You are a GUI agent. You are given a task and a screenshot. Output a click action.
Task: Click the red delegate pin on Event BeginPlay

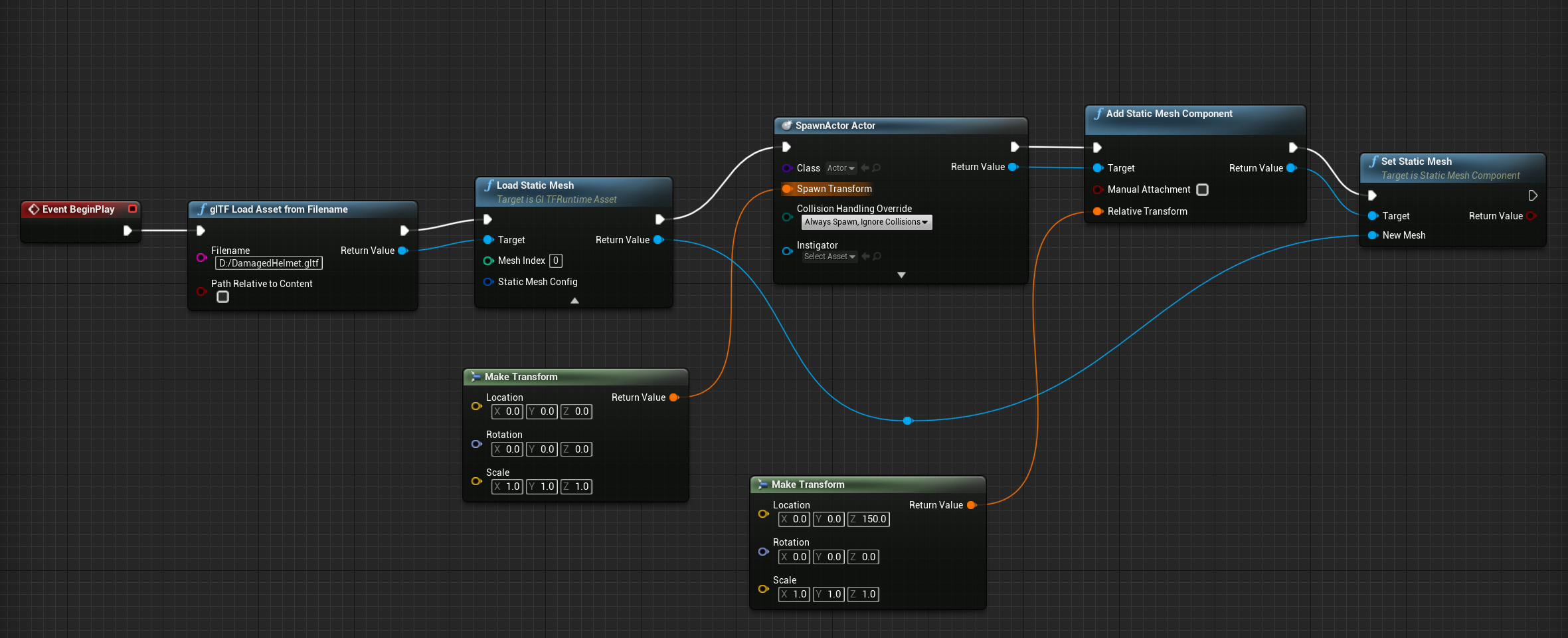[132, 209]
